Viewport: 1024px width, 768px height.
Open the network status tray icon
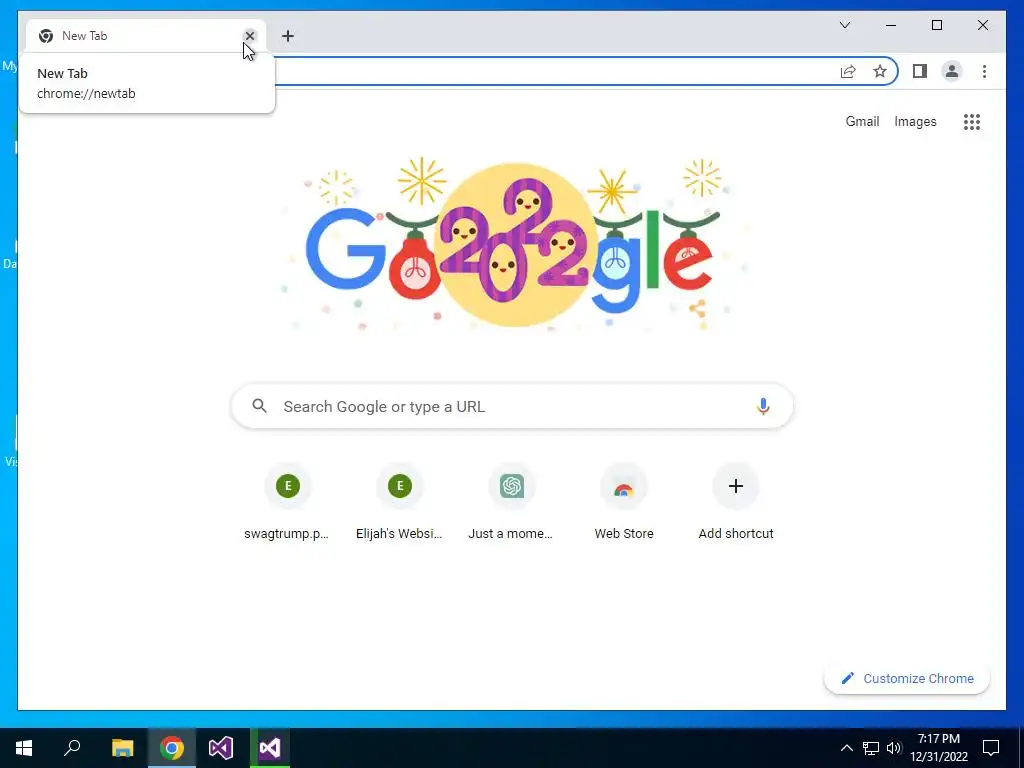(x=871, y=748)
